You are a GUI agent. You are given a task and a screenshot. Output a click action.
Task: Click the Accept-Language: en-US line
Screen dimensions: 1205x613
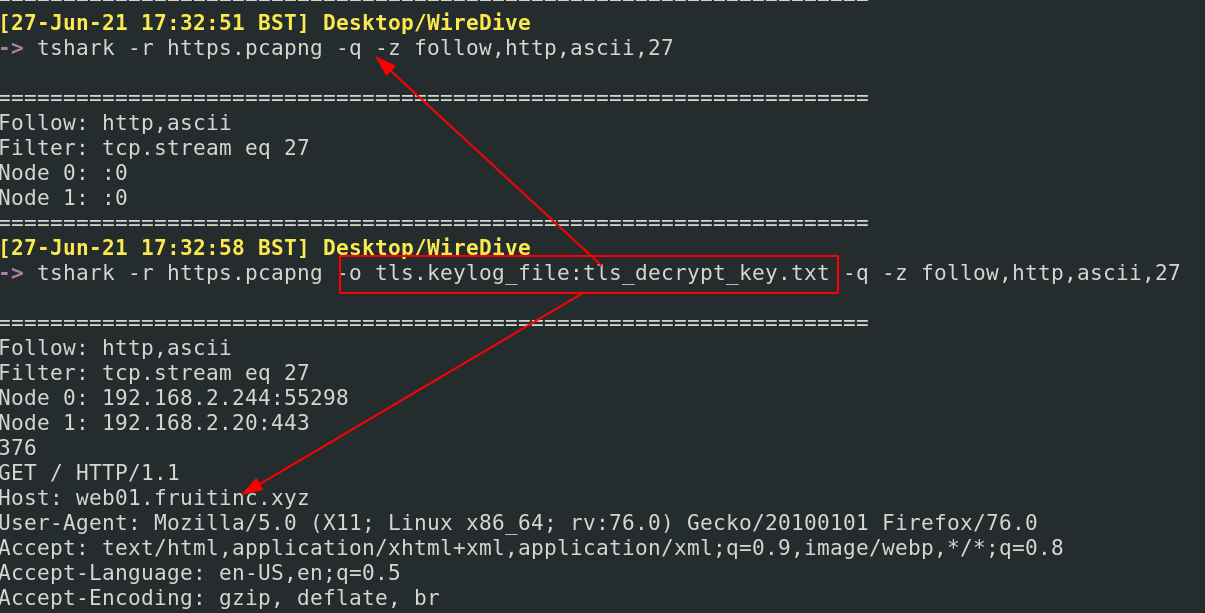pos(199,573)
